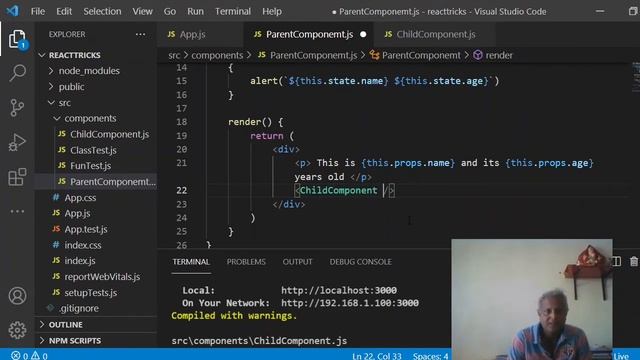
Task: Click the kill terminal trash icon
Action: point(633,262)
